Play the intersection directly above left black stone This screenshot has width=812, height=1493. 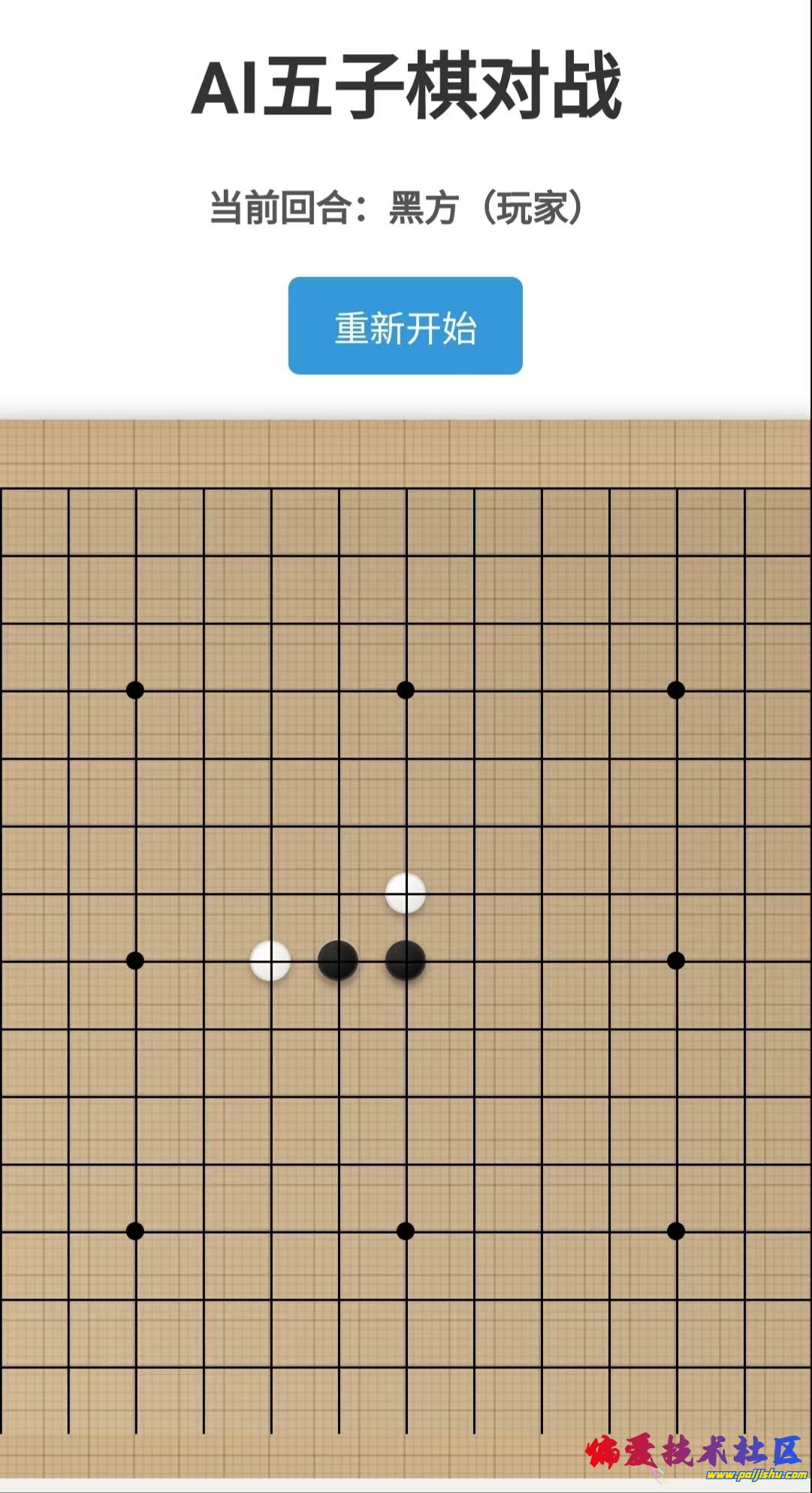tap(339, 893)
